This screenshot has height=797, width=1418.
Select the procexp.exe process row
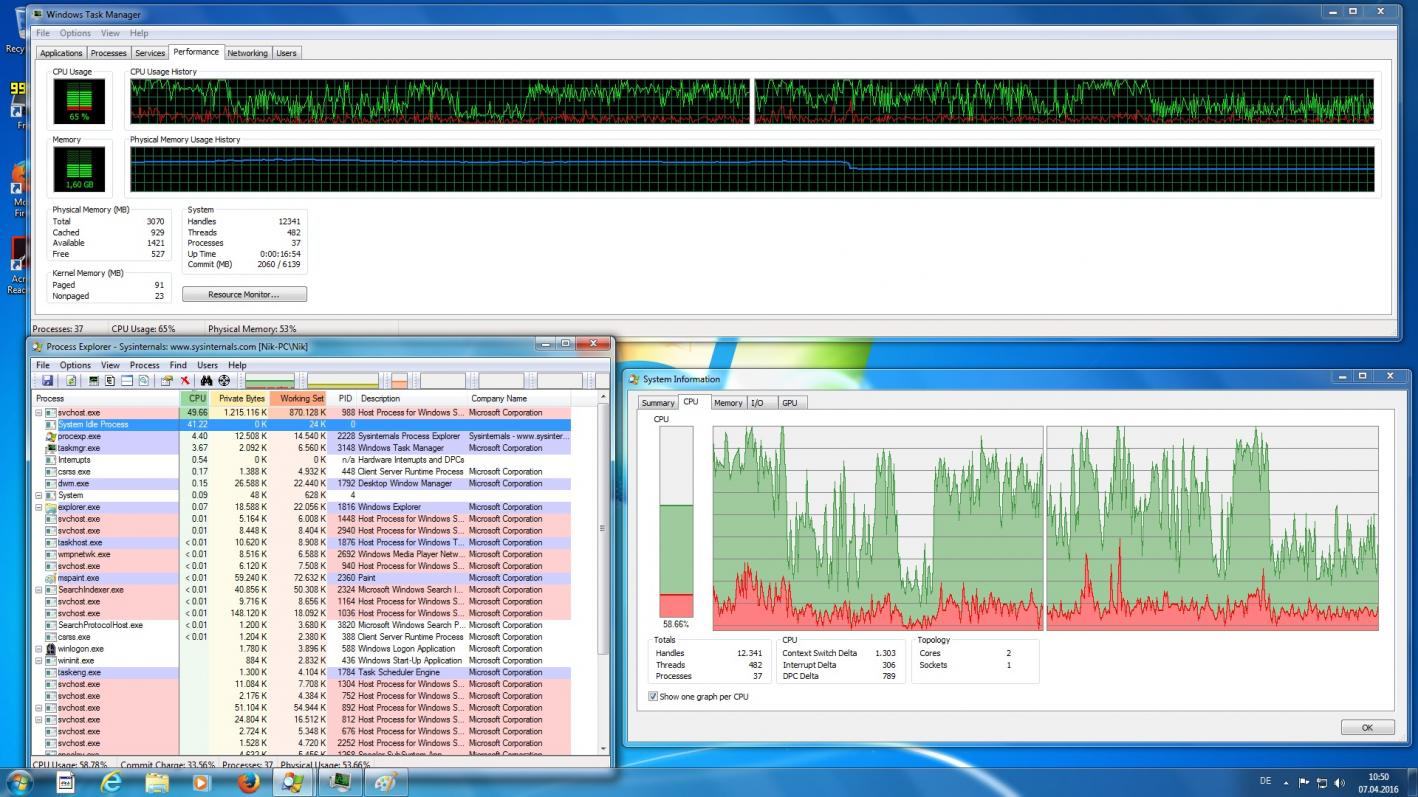303,436
